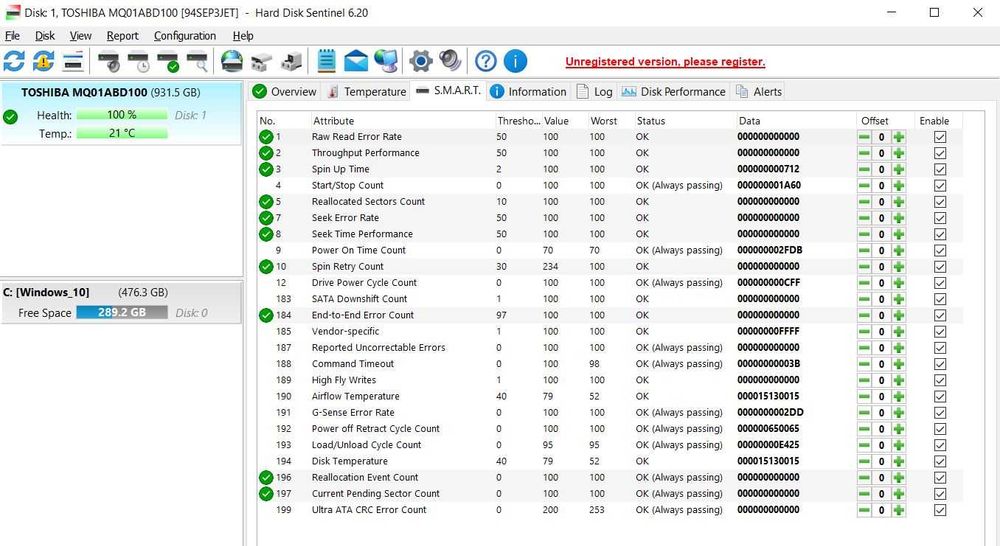Viewport: 1000px width, 546px height.
Task: Click minus offset for Power On Time Count
Action: click(x=864, y=250)
